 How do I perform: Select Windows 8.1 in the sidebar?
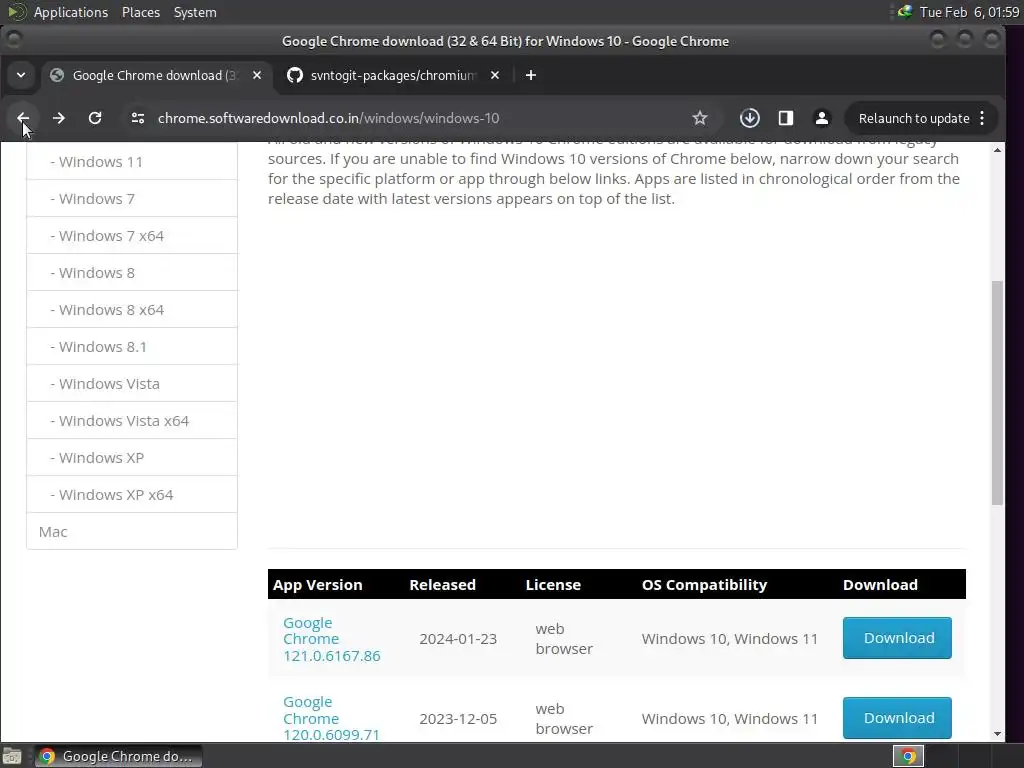click(132, 347)
